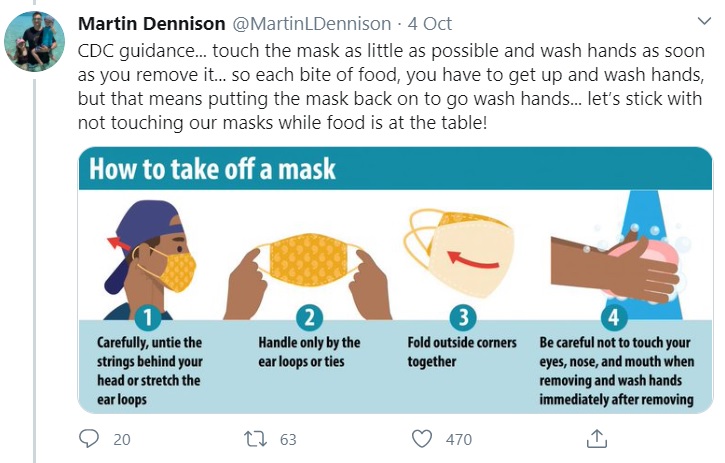Click the numbered circle 1 in infographic

(147, 318)
